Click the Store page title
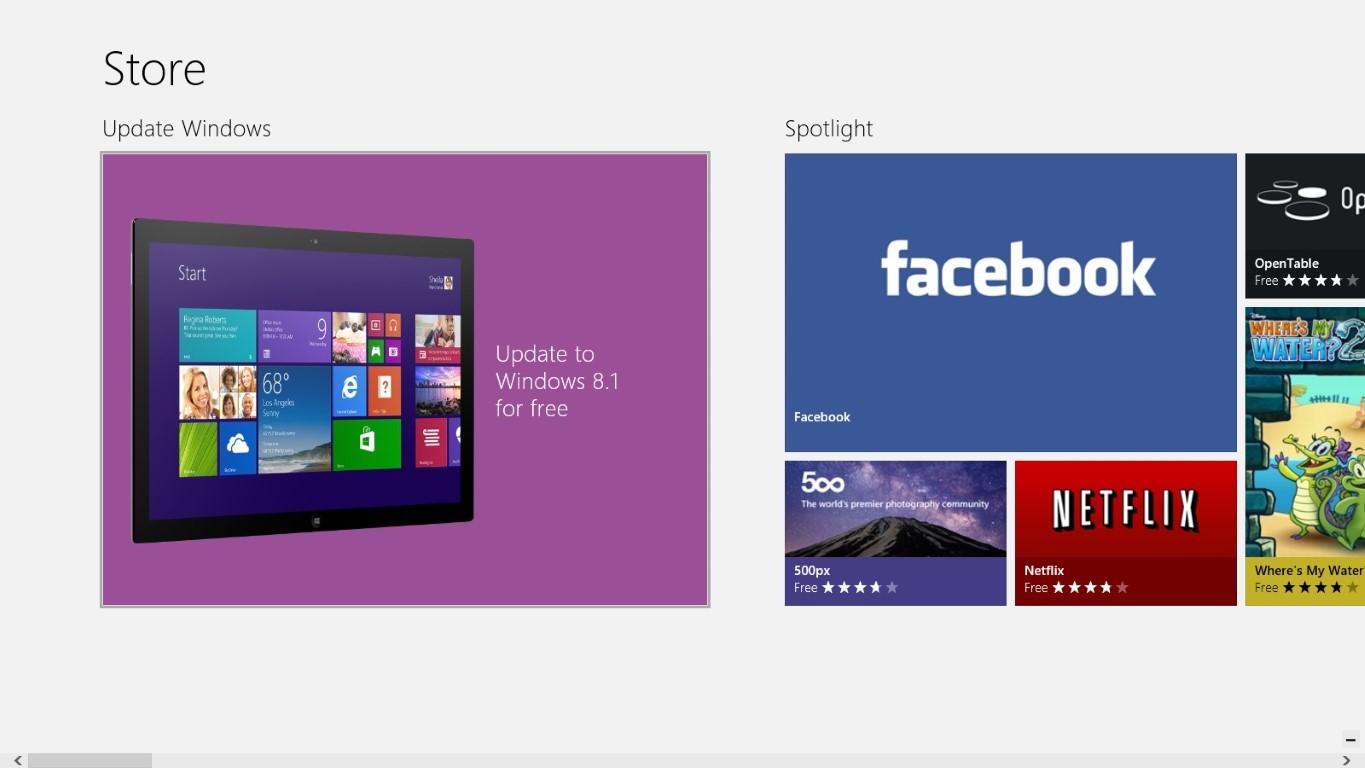The width and height of the screenshot is (1365, 768). (155, 69)
